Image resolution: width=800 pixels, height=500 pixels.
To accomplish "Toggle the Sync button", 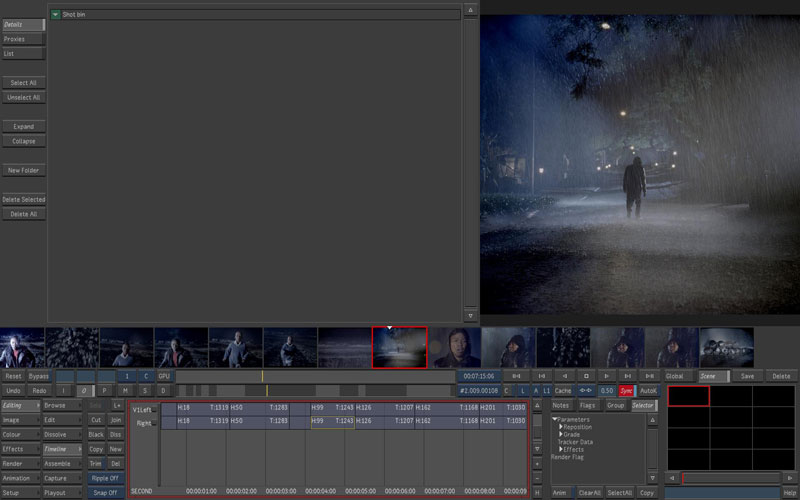I will coord(626,391).
